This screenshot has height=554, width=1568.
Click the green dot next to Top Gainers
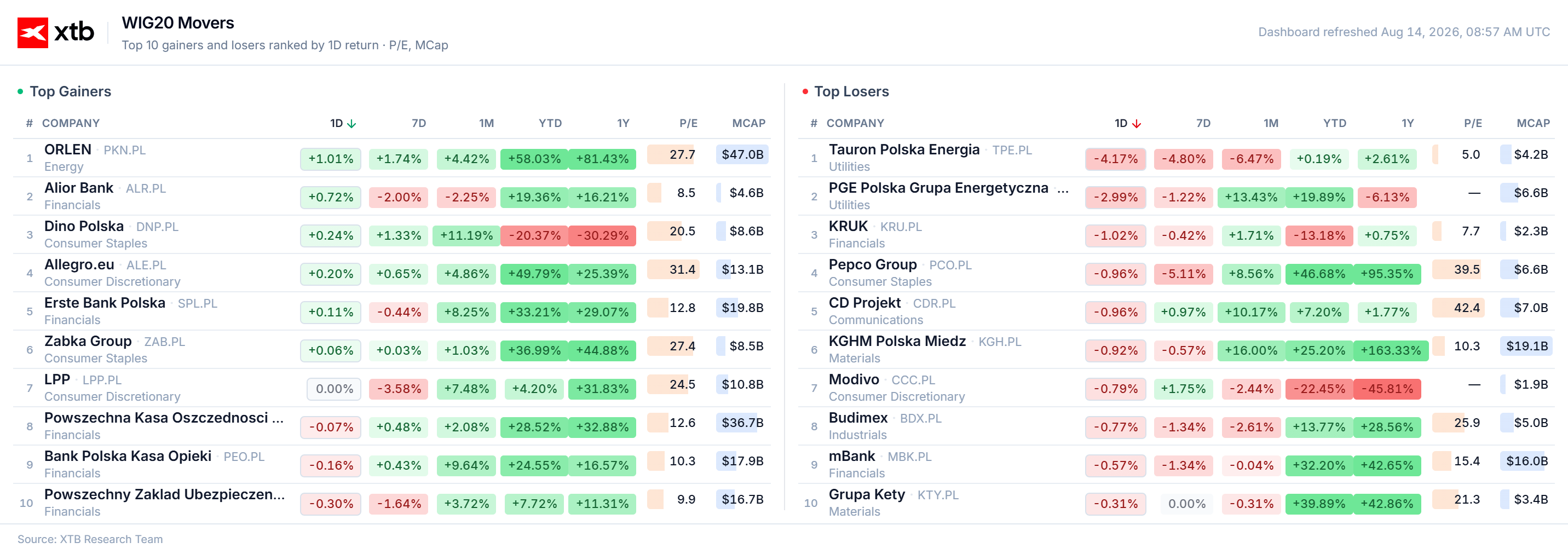coord(21,91)
